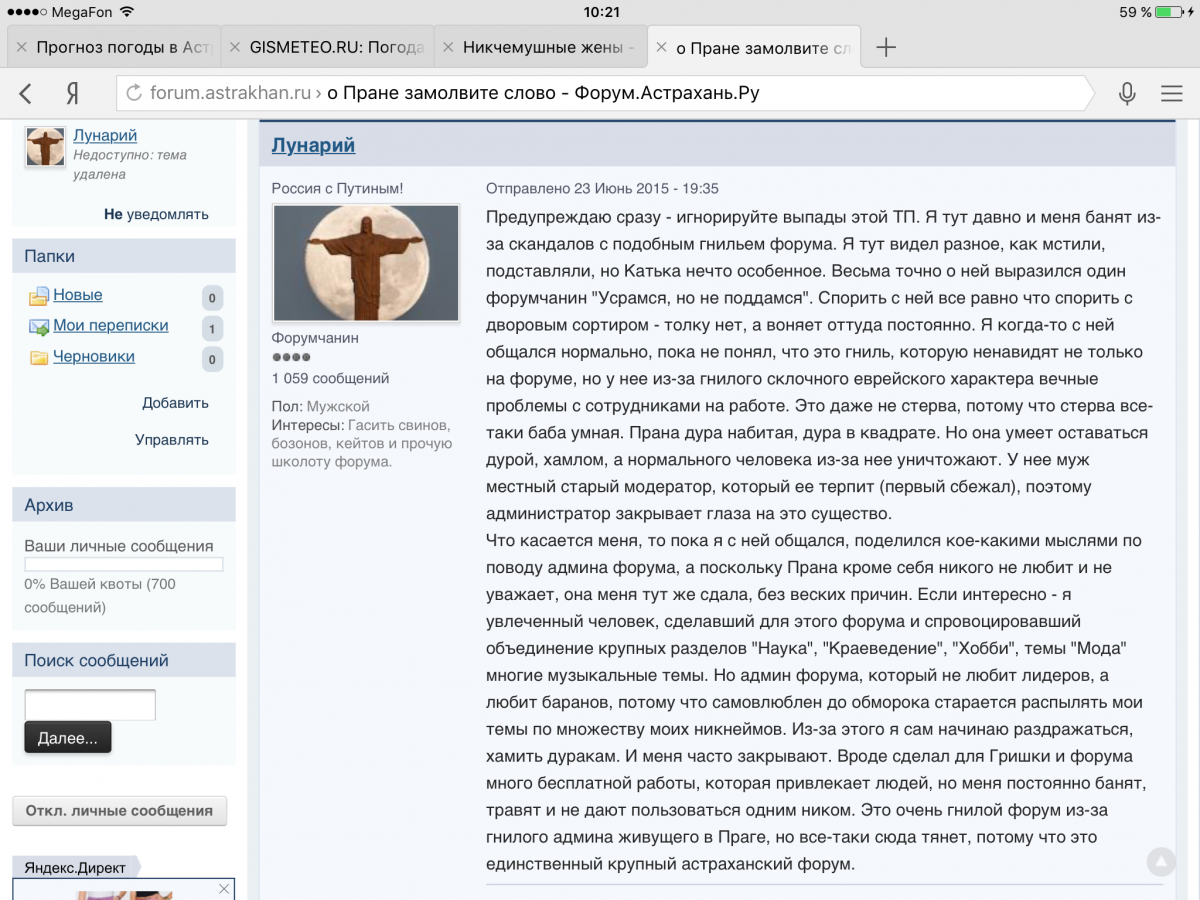Open Мои переписки folder
Screen dimensions: 1200x900
tap(110, 326)
